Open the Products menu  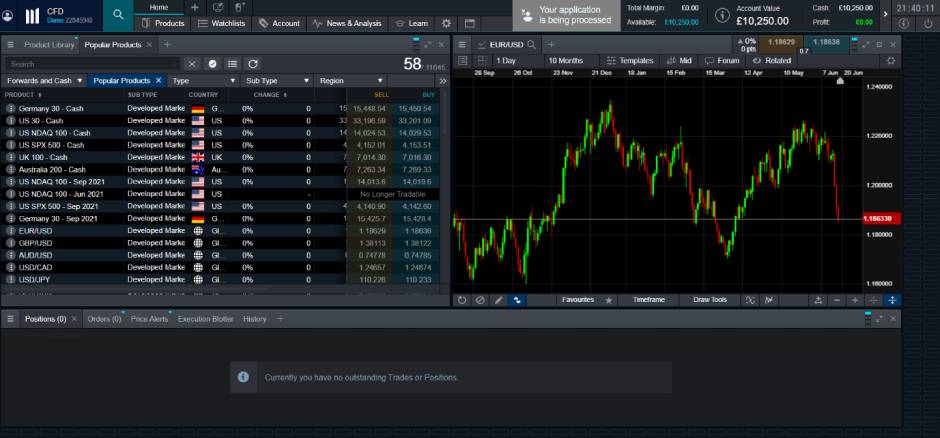coord(162,23)
